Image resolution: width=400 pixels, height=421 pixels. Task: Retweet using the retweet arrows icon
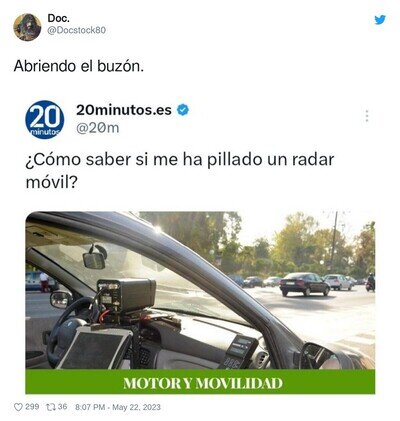(x=51, y=407)
